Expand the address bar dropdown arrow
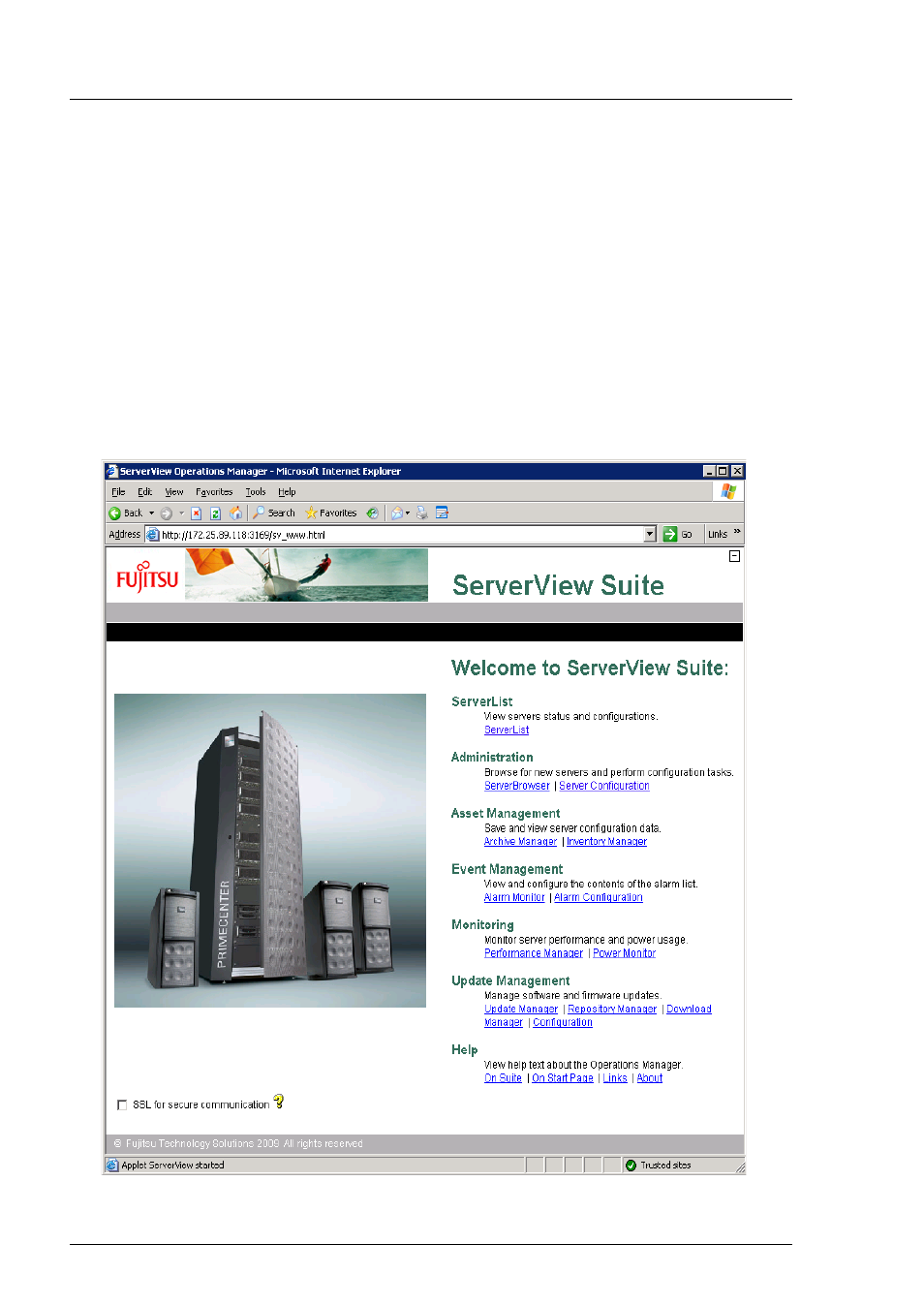This screenshot has height=1306, width=924. pos(650,534)
